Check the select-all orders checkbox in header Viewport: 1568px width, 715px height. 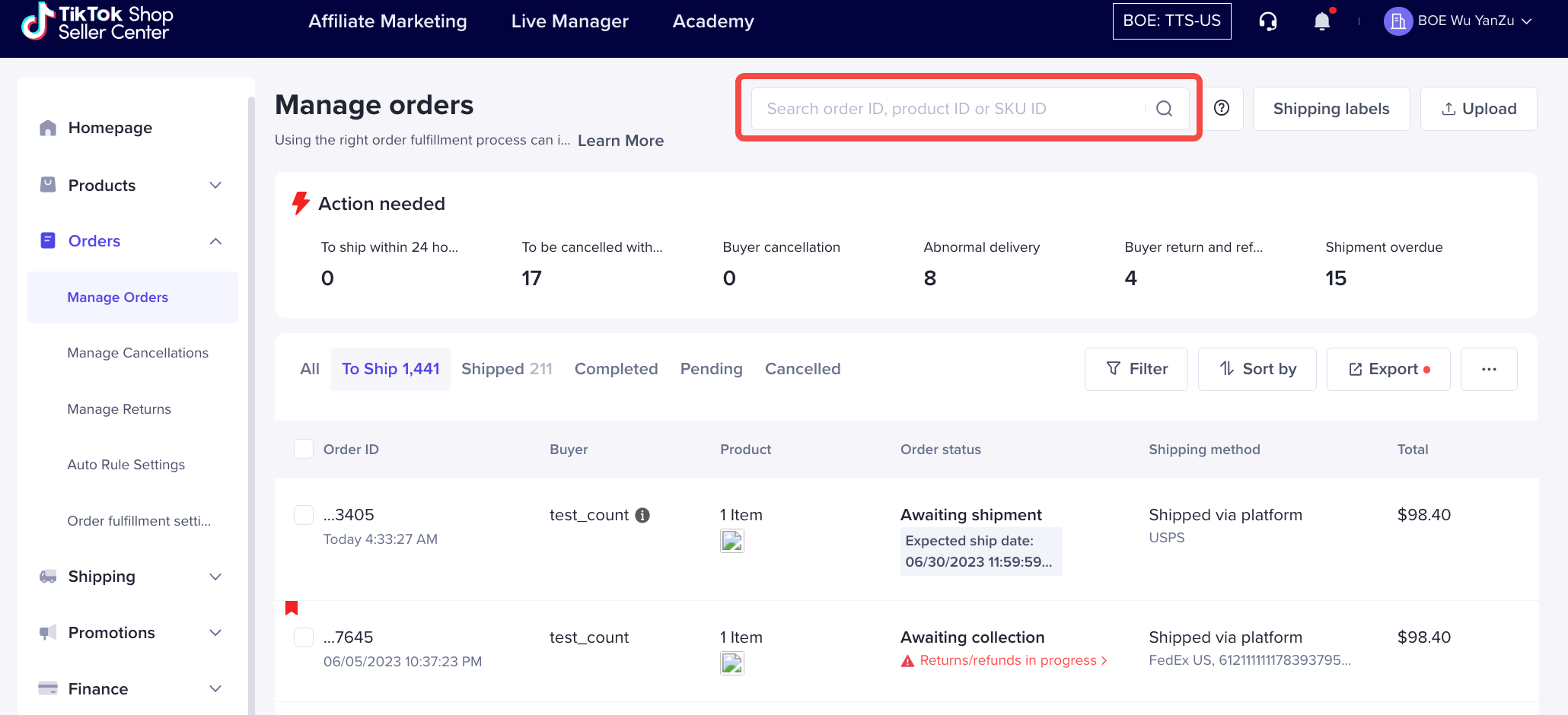[x=304, y=449]
